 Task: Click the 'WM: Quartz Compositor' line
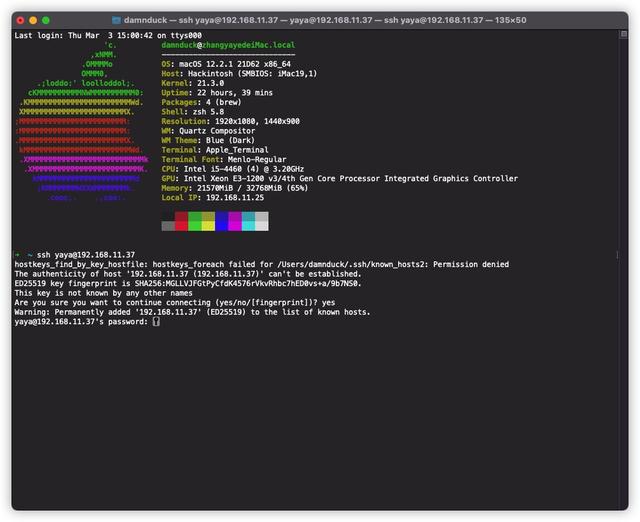click(x=208, y=131)
